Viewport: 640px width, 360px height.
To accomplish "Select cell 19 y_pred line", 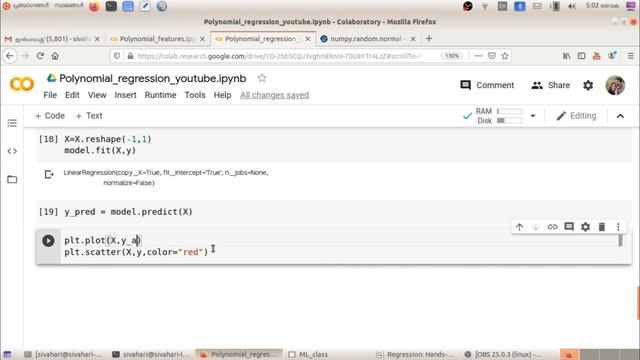I will click(x=128, y=212).
